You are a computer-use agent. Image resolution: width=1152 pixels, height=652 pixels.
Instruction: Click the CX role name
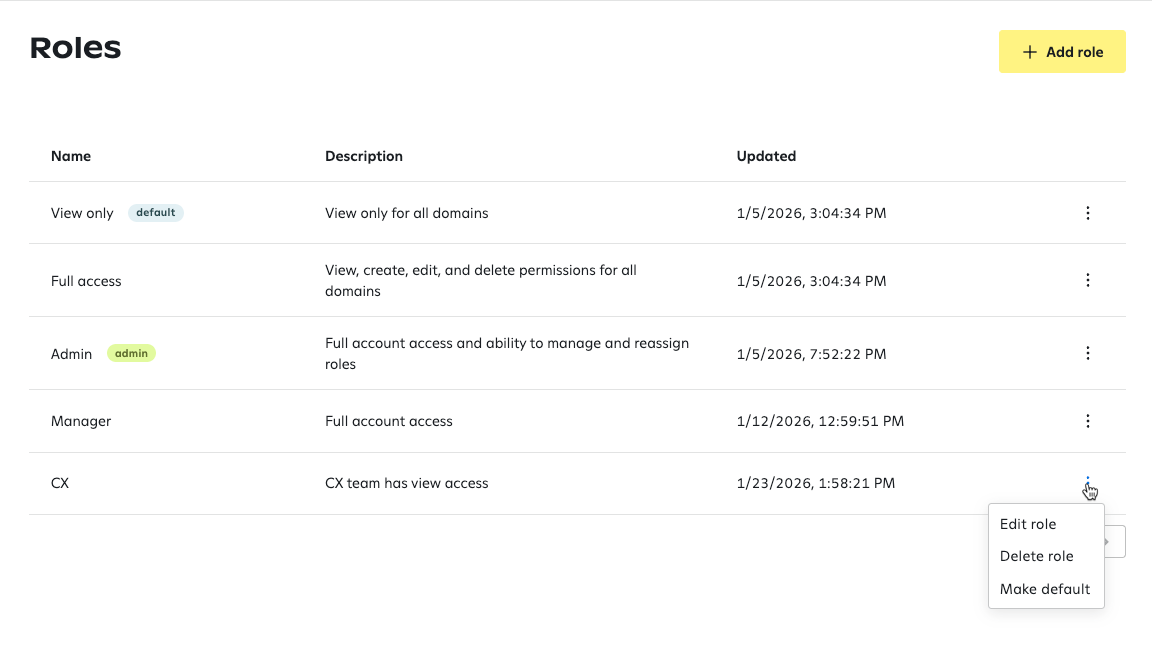tap(60, 483)
